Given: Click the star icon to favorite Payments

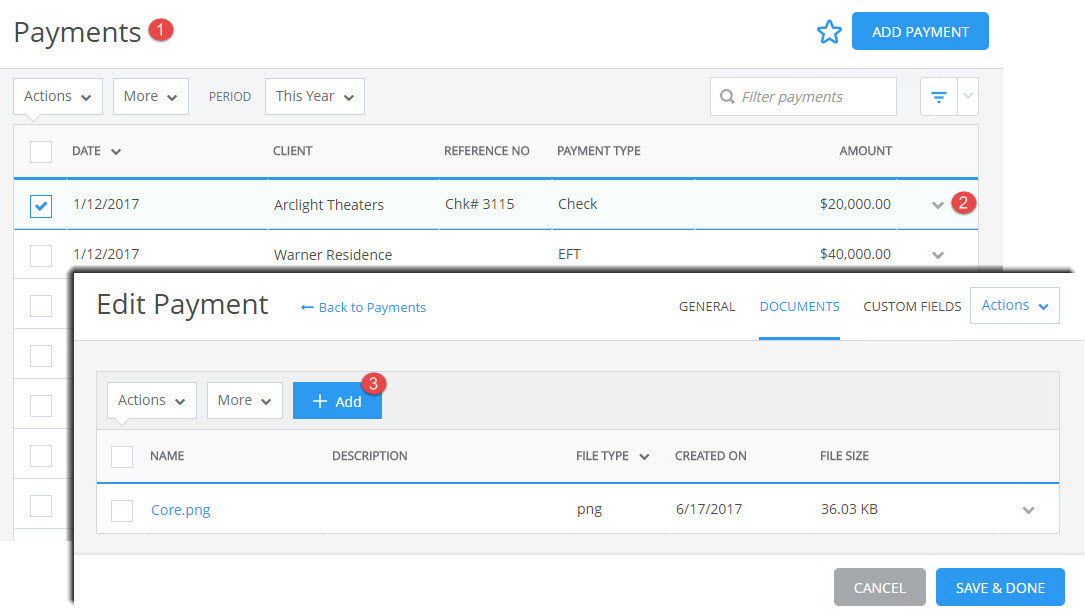Looking at the screenshot, I should click(x=830, y=31).
